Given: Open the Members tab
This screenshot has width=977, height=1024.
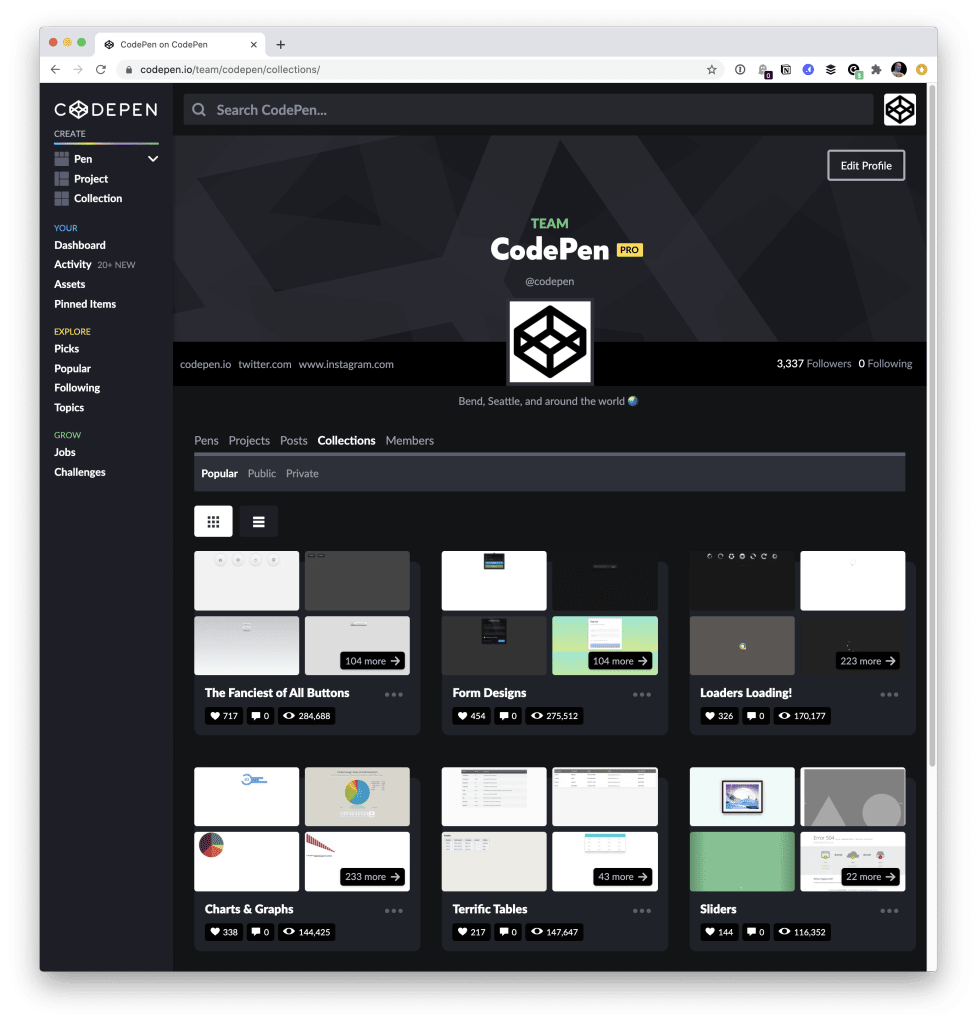Looking at the screenshot, I should coord(409,440).
